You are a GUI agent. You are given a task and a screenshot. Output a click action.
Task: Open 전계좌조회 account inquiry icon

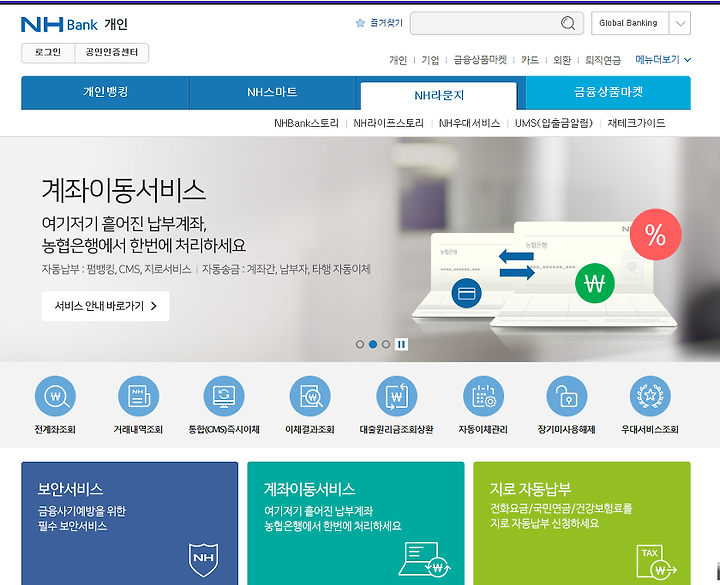55,396
